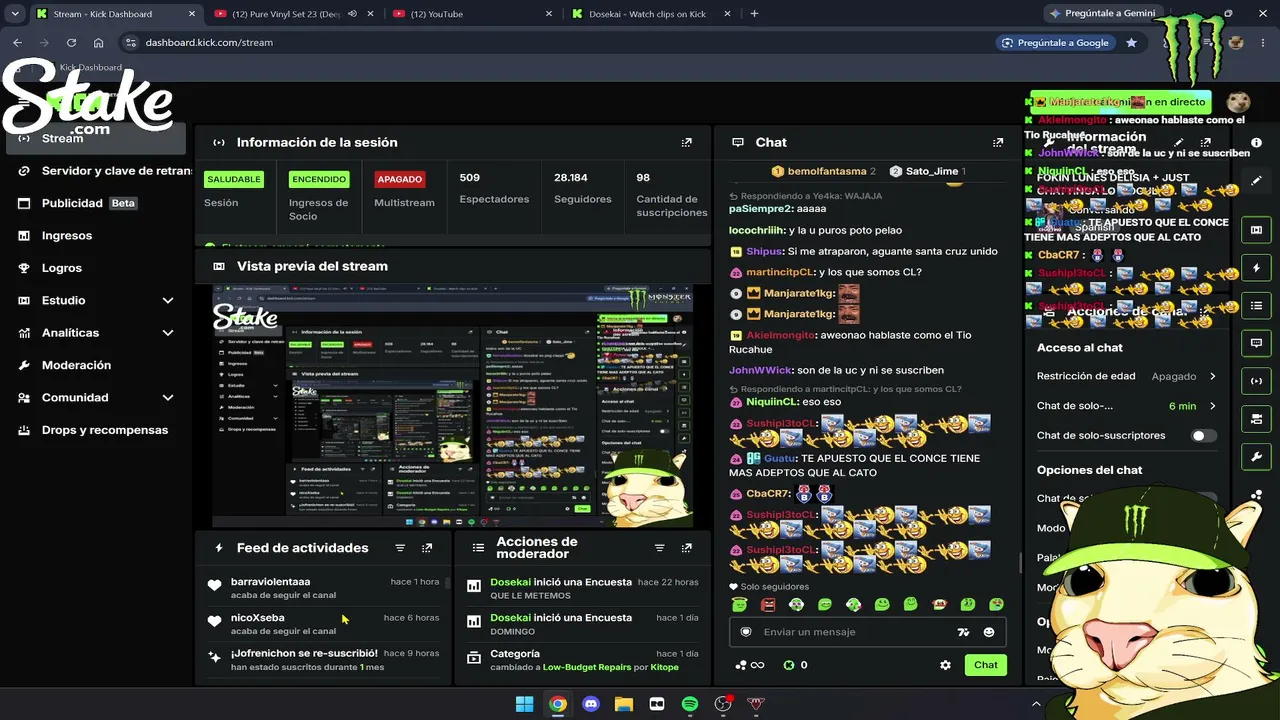Open a new browser tab

(754, 14)
